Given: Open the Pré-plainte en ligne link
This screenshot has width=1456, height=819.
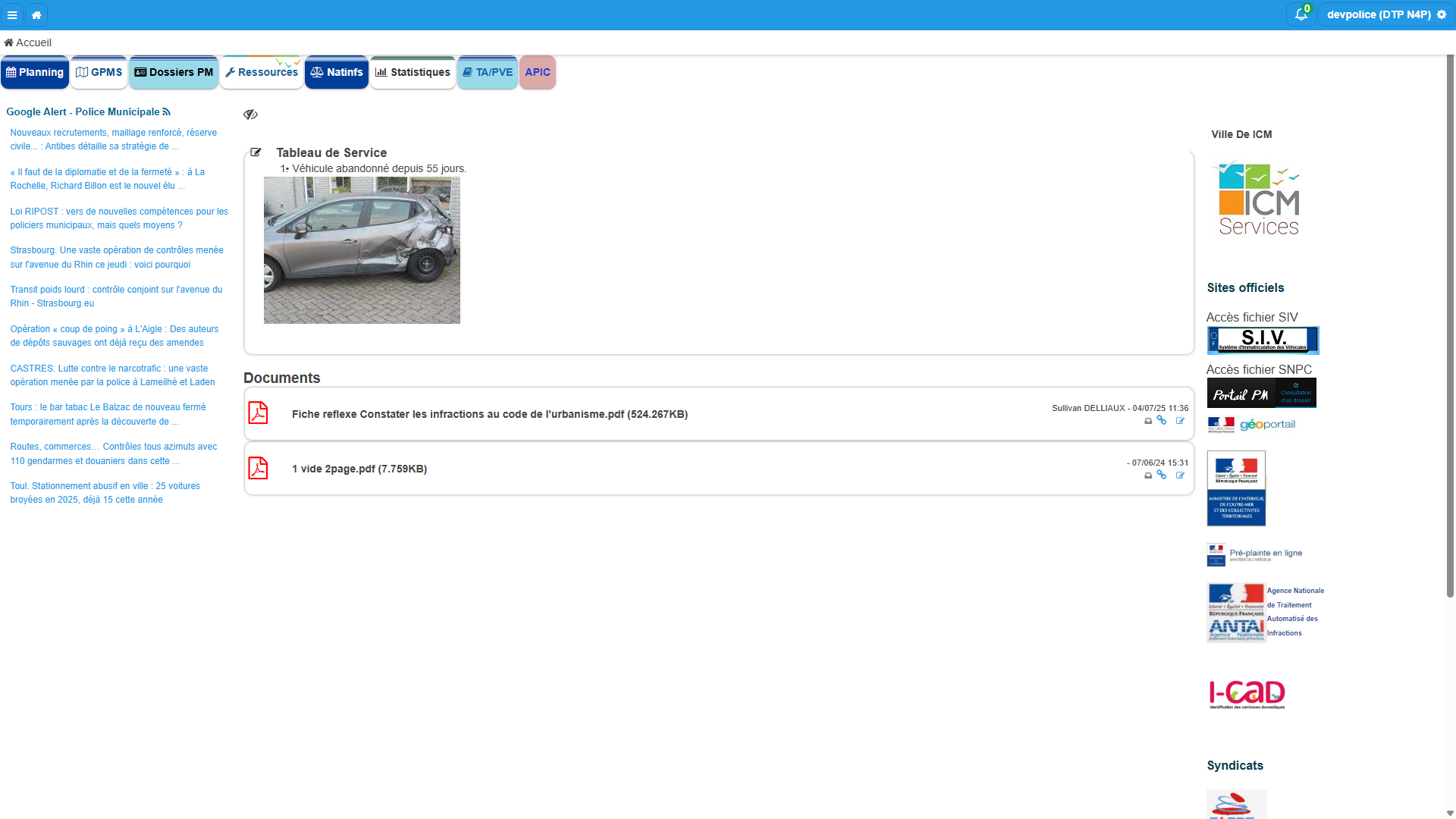Looking at the screenshot, I should (1255, 554).
